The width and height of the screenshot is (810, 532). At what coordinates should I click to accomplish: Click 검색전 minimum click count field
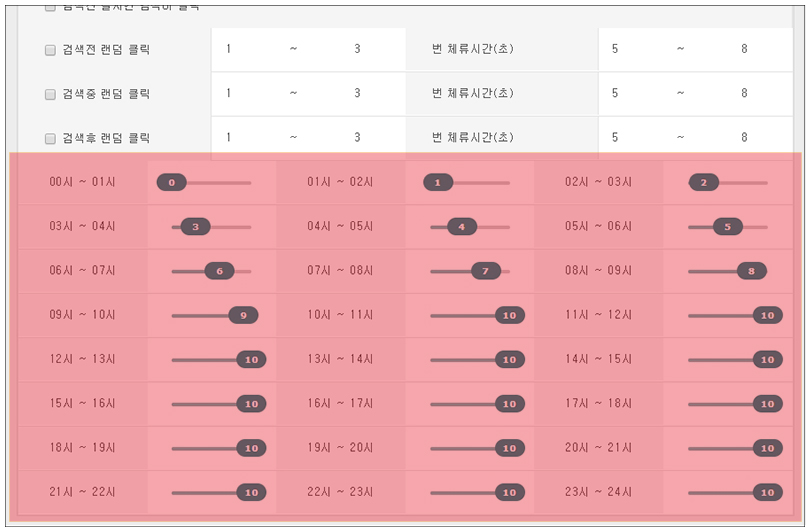pos(244,49)
